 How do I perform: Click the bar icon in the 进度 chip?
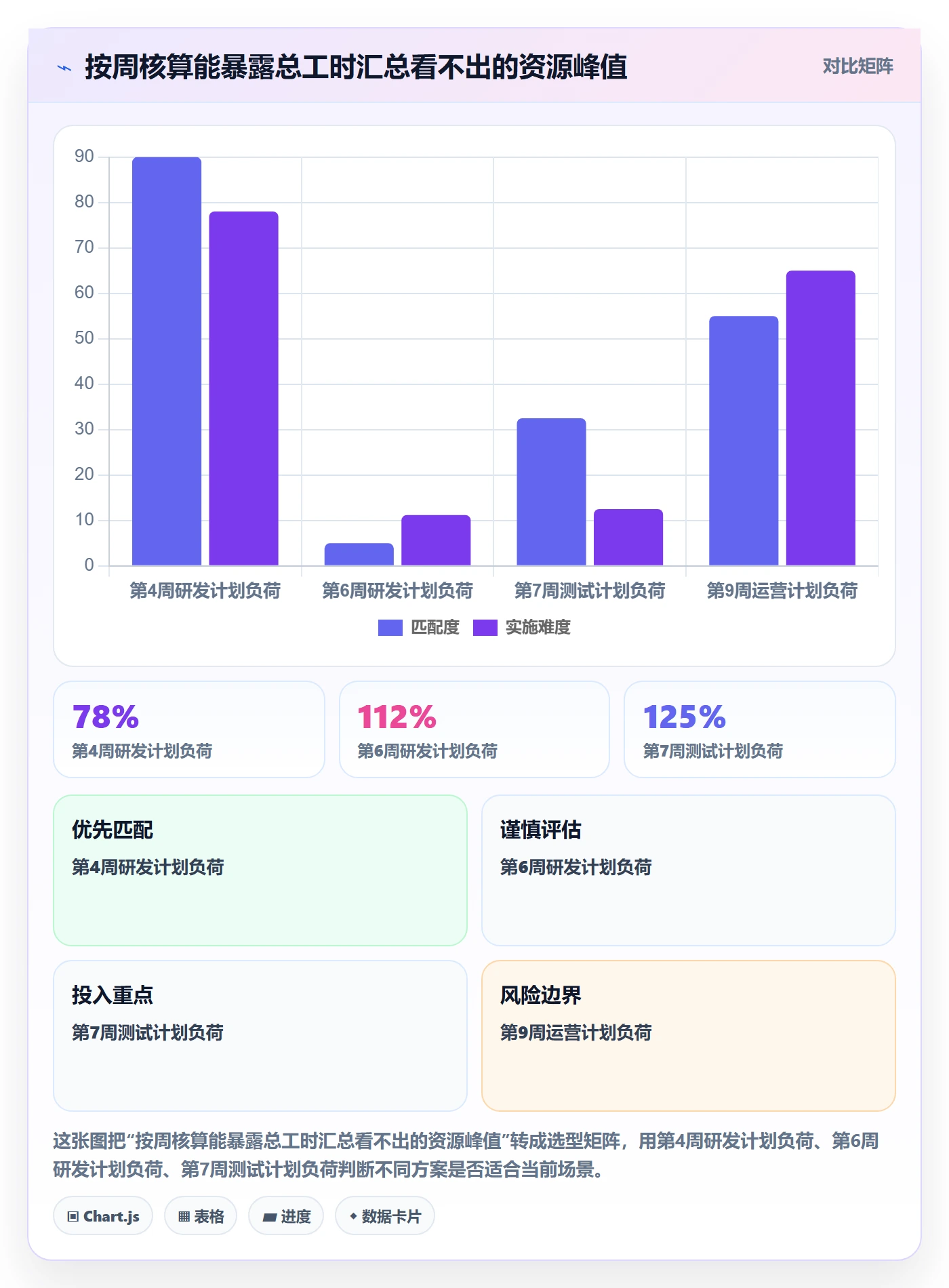click(x=269, y=1217)
